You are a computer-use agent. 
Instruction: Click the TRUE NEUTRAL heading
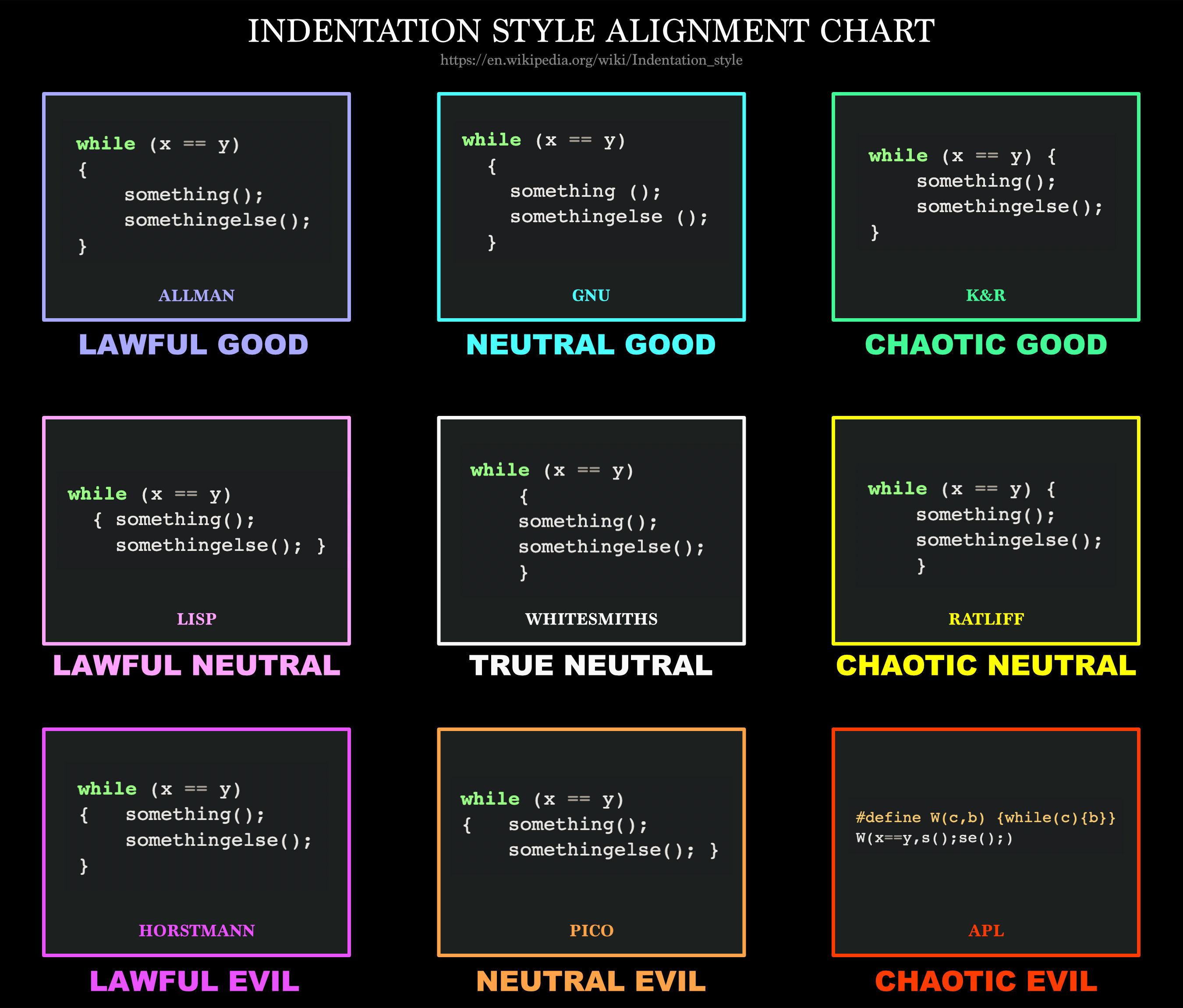tap(591, 666)
